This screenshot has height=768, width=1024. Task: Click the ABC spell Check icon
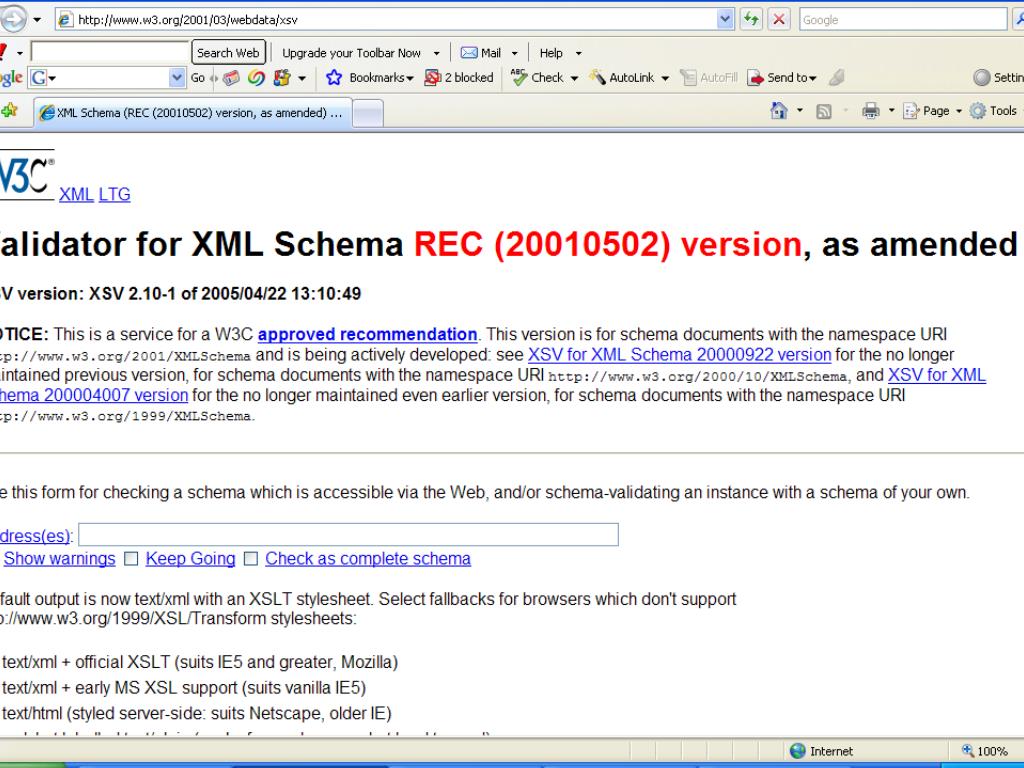click(x=519, y=78)
